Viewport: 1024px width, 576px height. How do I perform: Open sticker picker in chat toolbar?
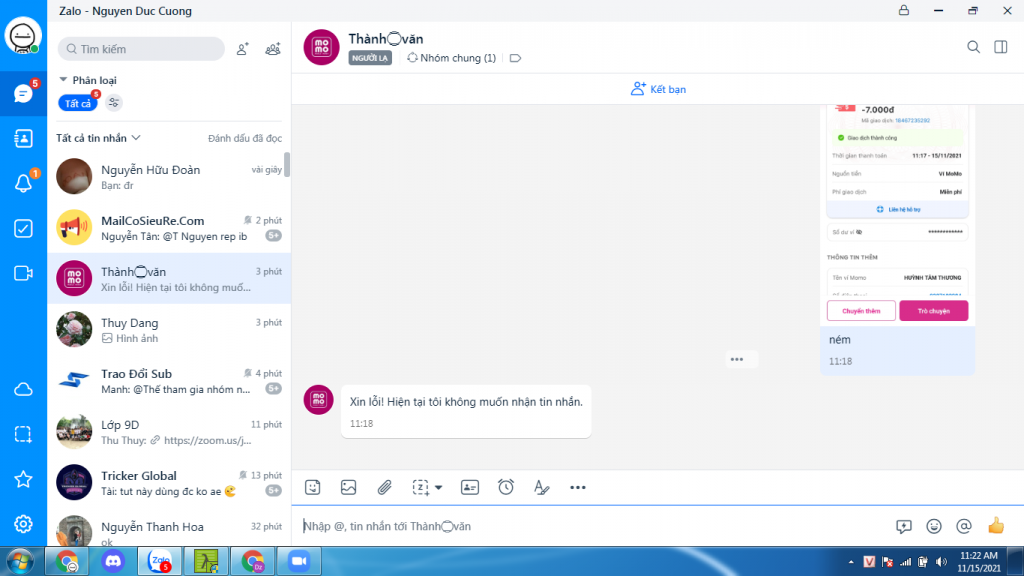click(x=312, y=487)
